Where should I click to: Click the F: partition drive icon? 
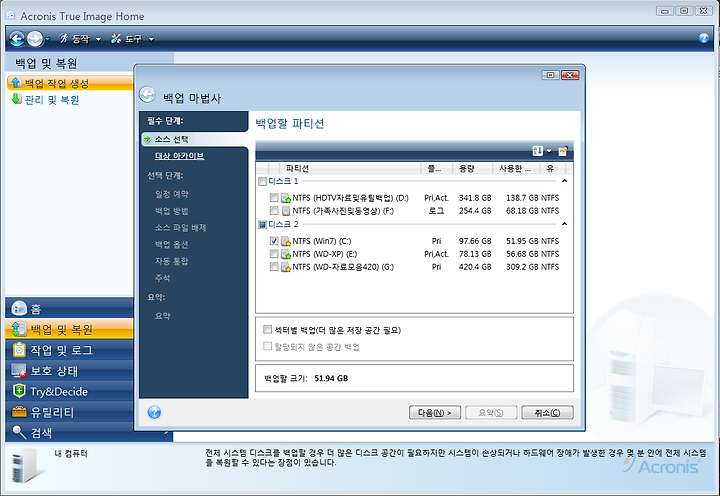click(x=286, y=211)
